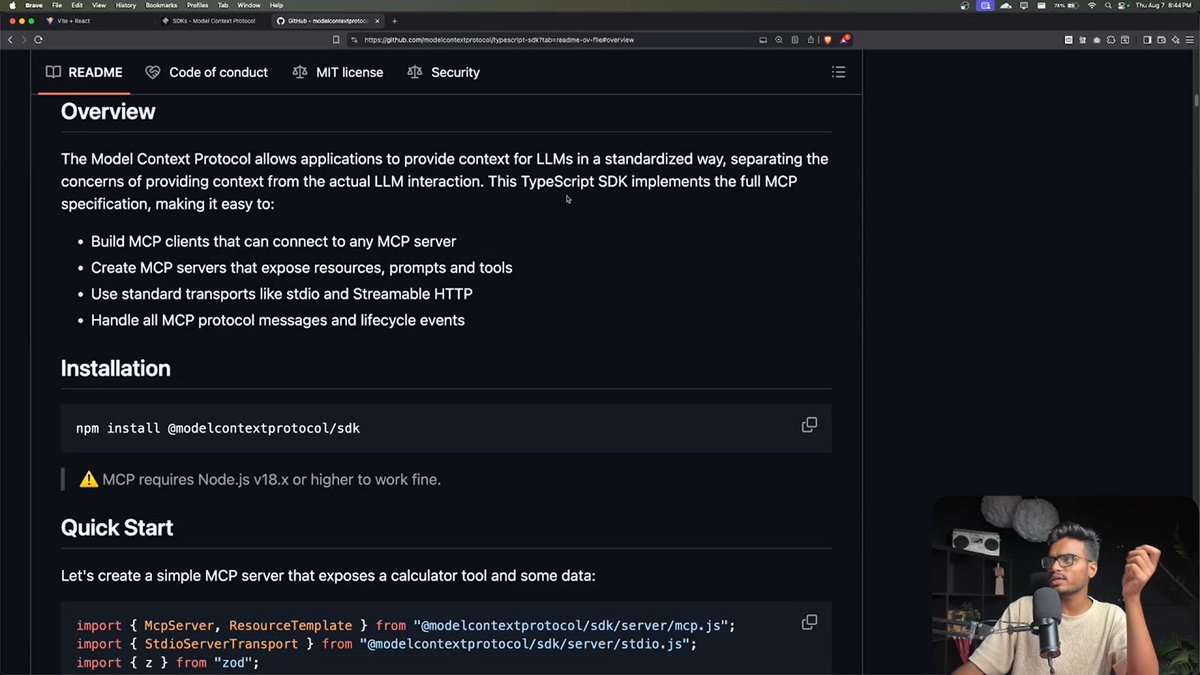
Task: Open the Brave application menu
Action: (33, 5)
